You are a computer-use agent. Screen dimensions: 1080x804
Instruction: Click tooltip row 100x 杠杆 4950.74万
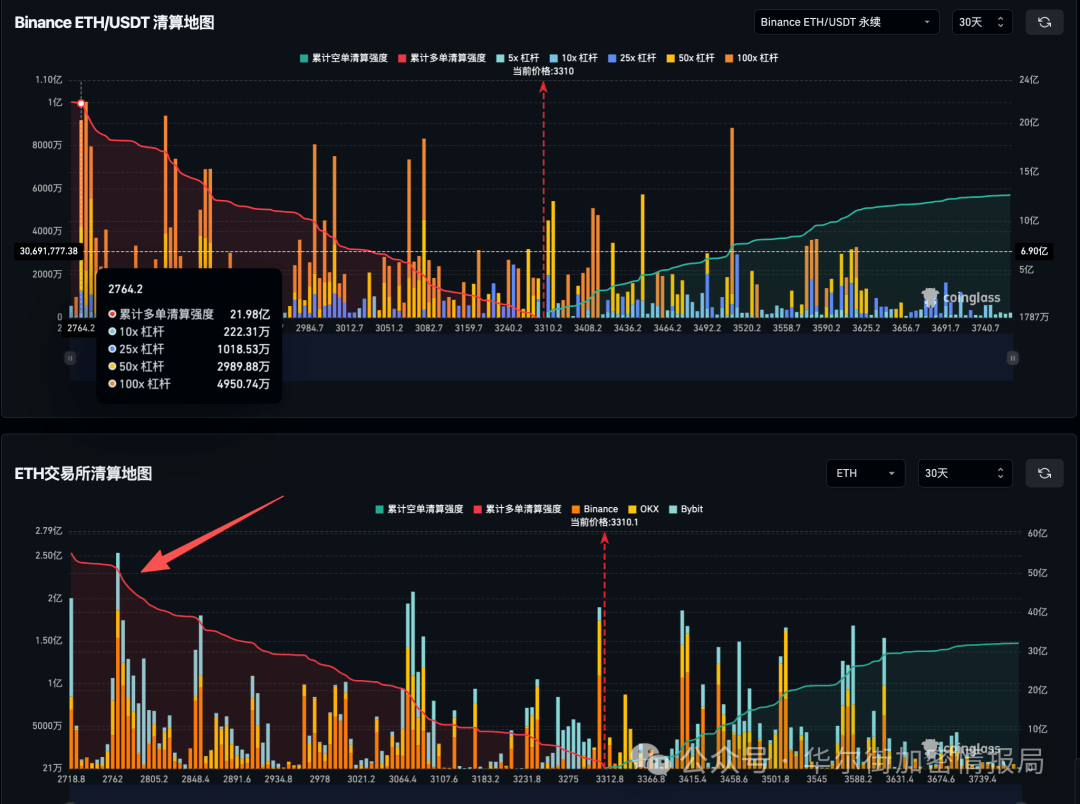(189, 384)
